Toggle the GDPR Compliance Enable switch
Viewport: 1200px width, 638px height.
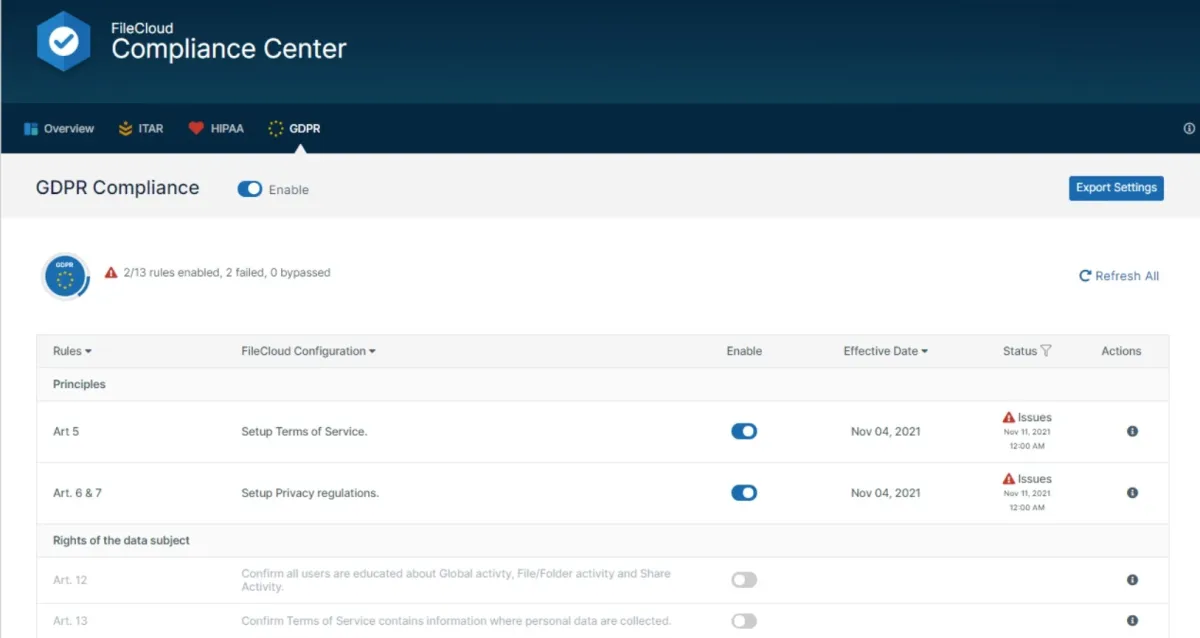point(250,189)
